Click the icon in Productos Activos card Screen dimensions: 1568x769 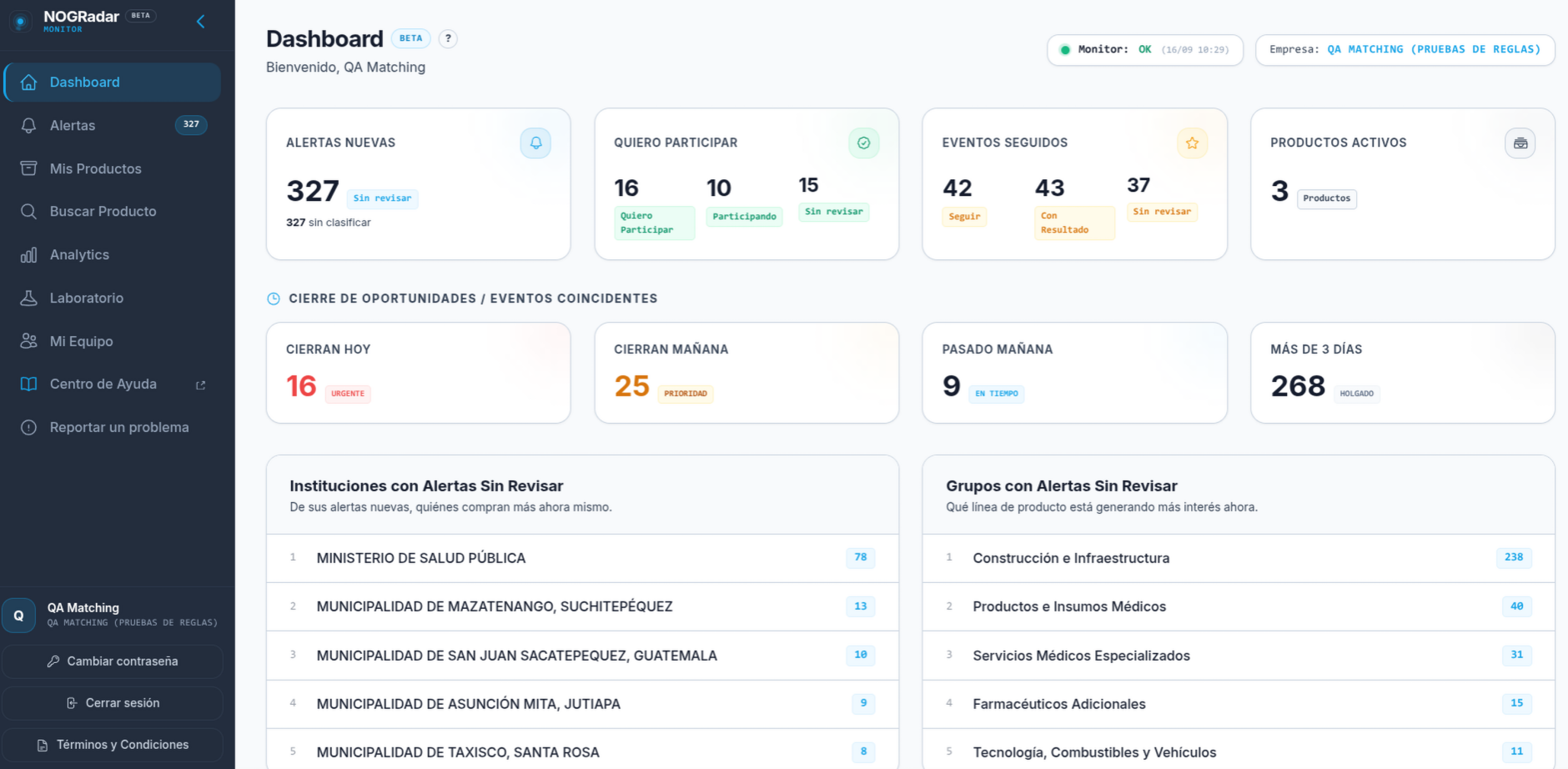click(x=1520, y=143)
